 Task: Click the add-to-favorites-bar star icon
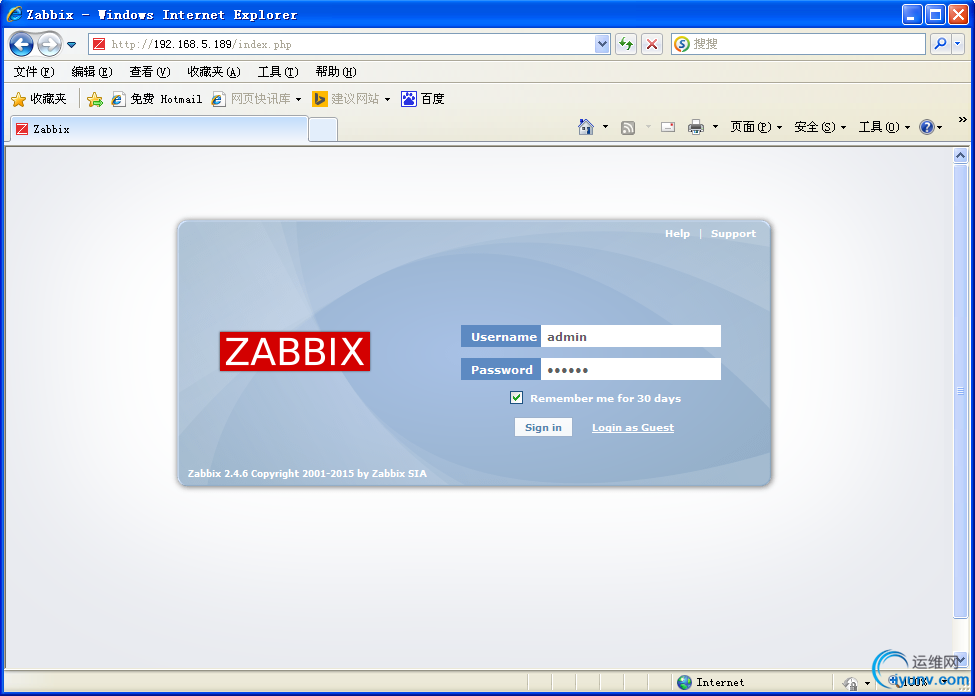pyautogui.click(x=95, y=100)
